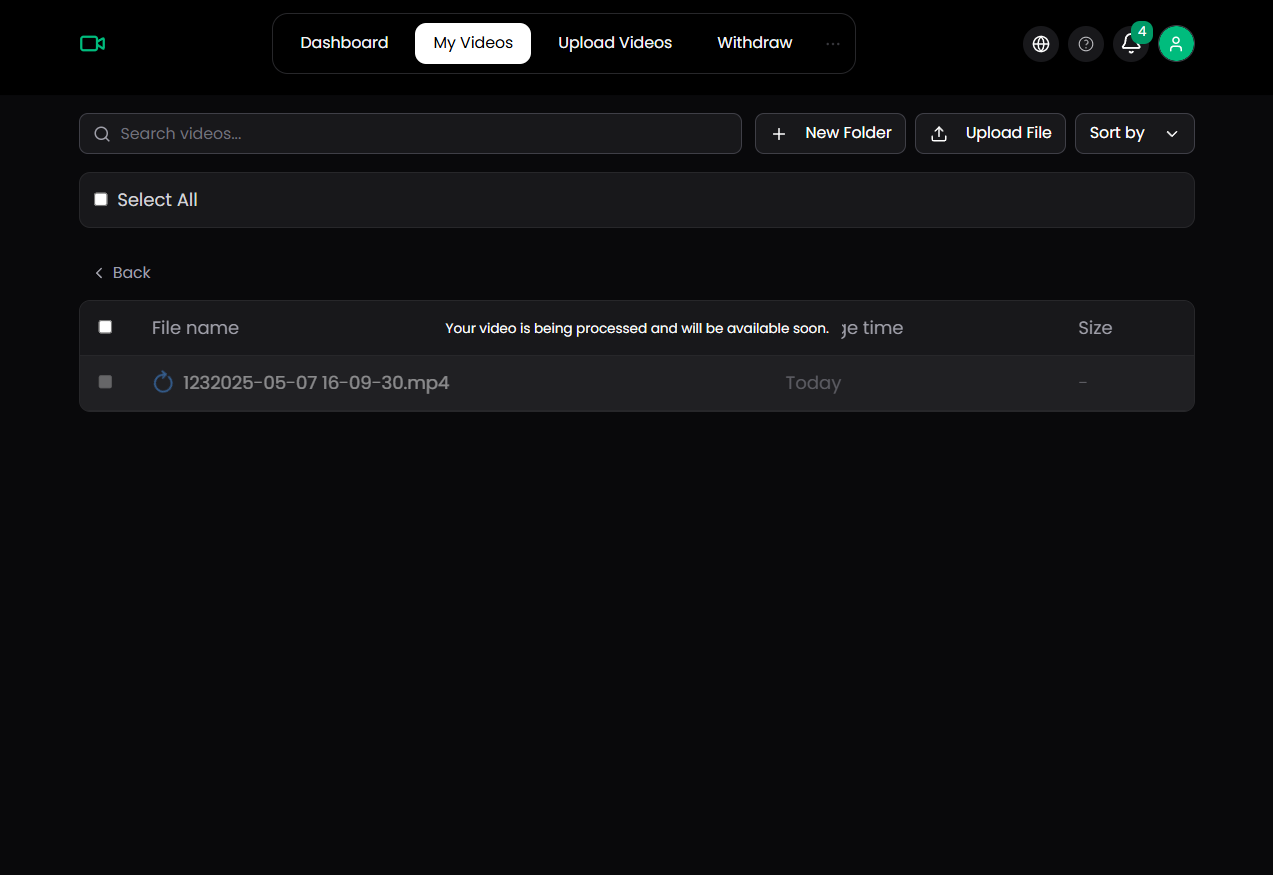Screen dimensions: 1273x875
Task: Open the language globe icon
Action: [x=1040, y=44]
